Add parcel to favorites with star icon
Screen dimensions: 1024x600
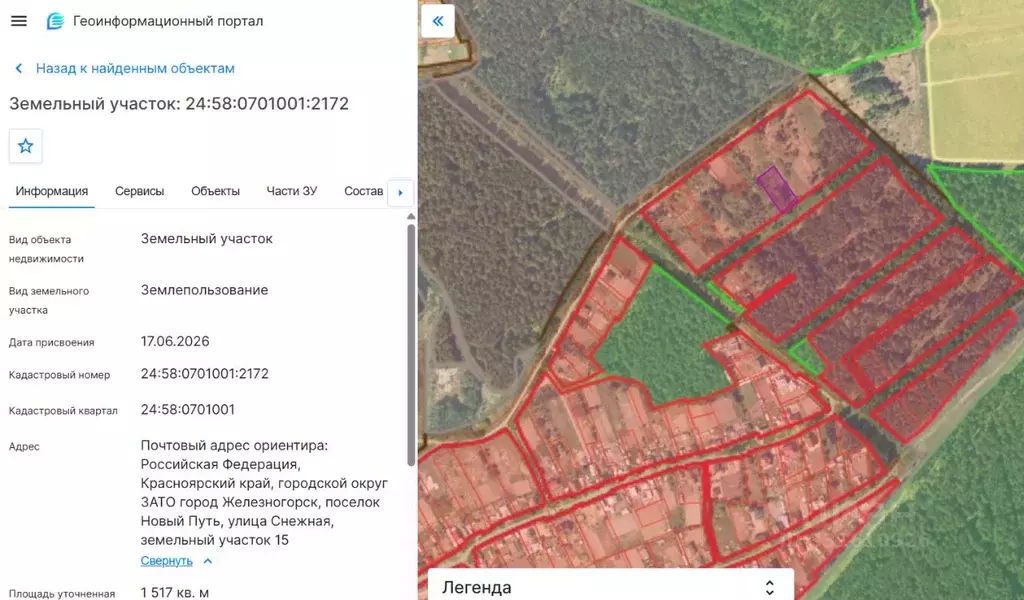(25, 146)
